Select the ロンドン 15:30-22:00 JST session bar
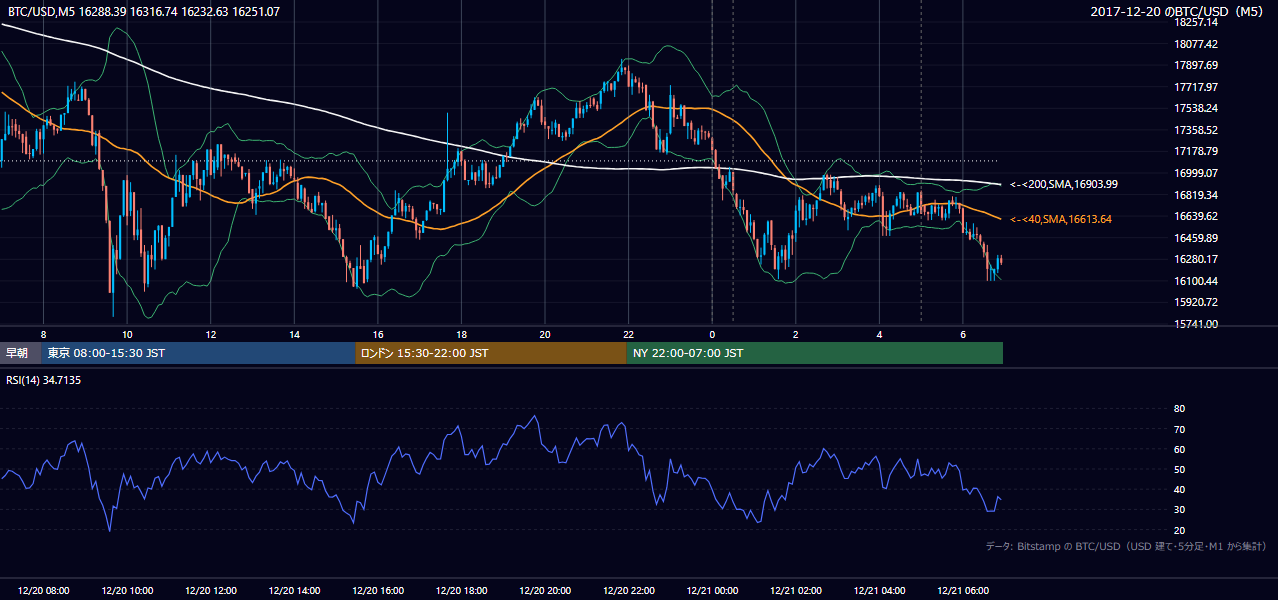 (x=491, y=353)
